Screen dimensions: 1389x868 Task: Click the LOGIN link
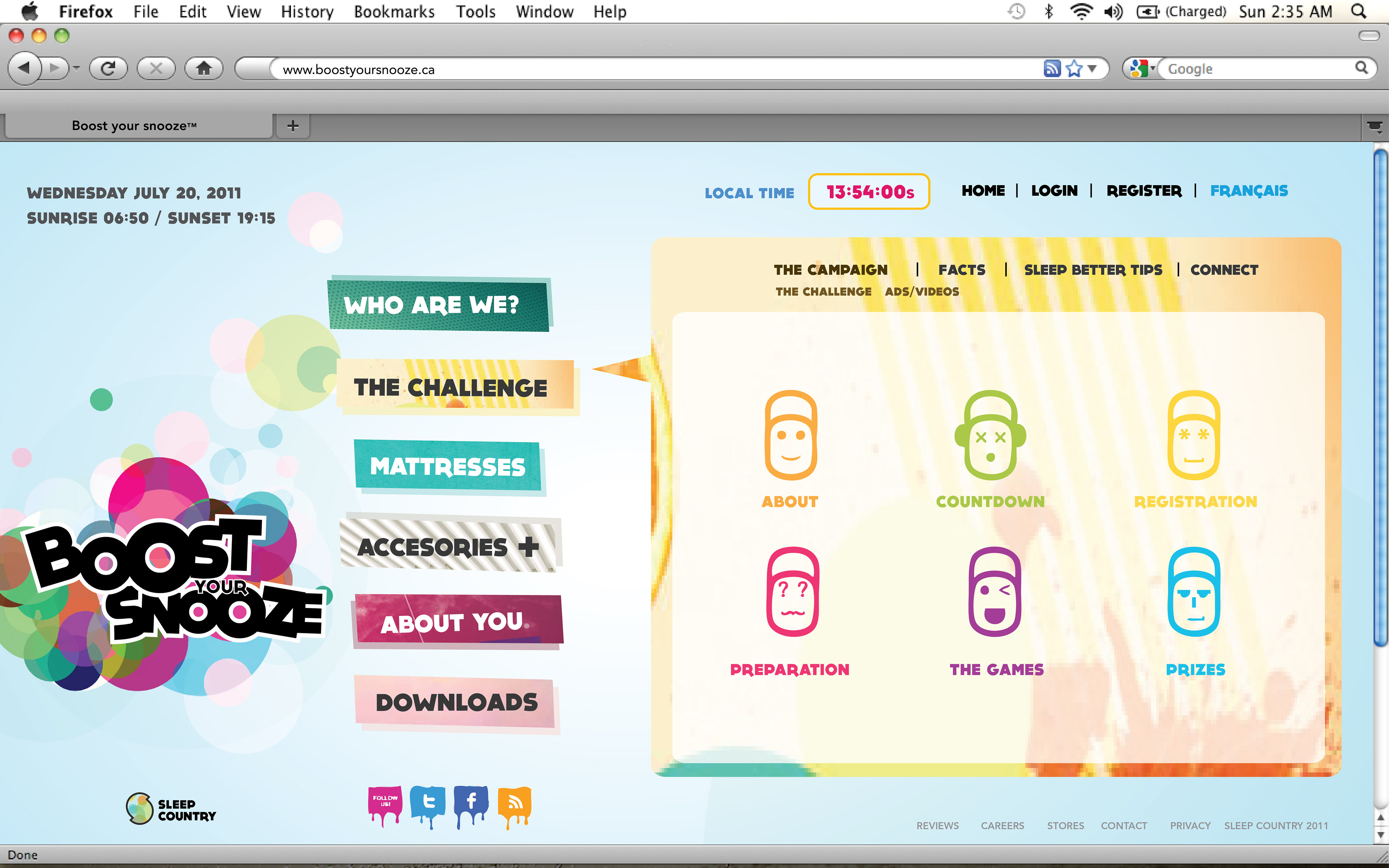[x=1054, y=191]
